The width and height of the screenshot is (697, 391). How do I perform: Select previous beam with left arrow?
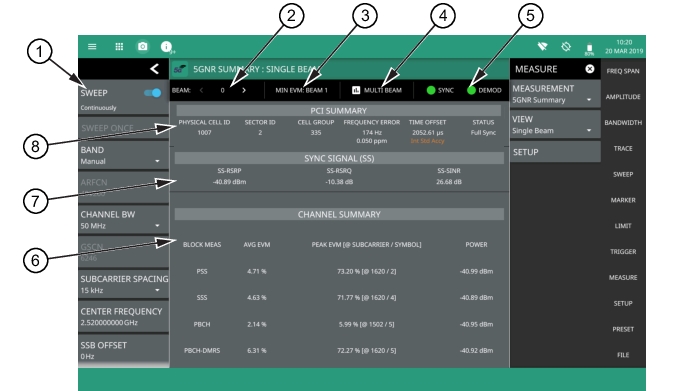pyautogui.click(x=201, y=90)
